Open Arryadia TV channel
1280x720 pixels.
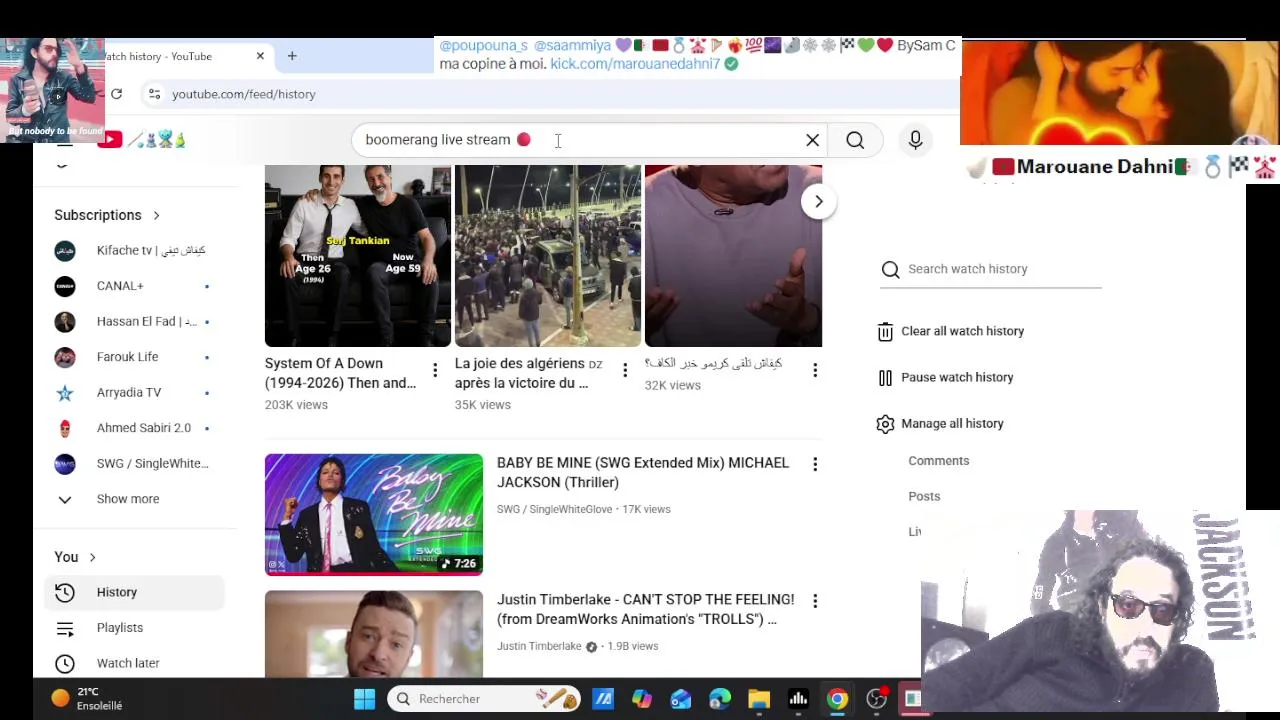coord(134,392)
